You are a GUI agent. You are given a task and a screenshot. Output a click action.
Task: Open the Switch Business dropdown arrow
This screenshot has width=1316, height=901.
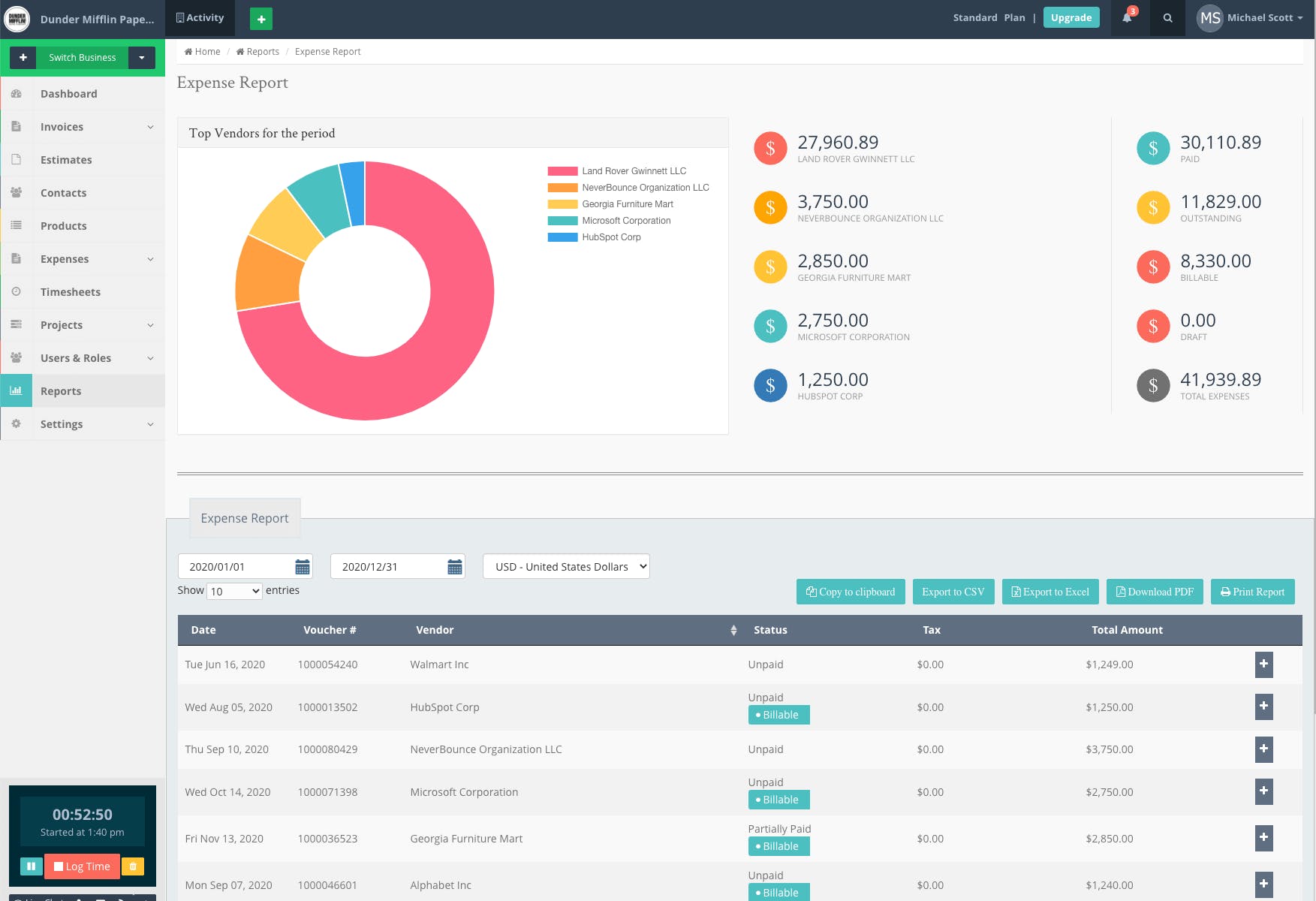click(x=142, y=57)
